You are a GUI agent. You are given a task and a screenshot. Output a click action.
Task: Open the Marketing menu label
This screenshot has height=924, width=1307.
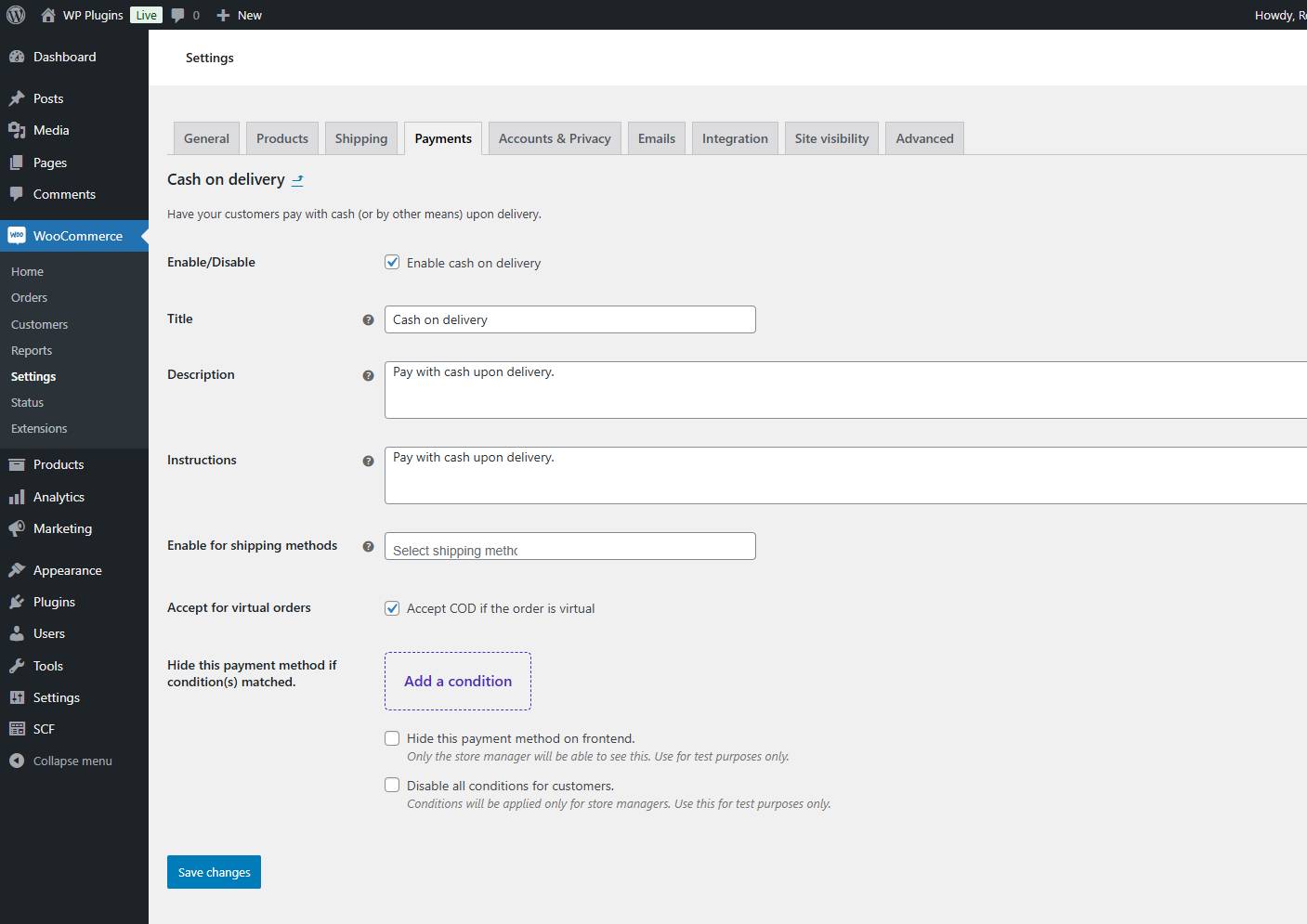point(62,528)
